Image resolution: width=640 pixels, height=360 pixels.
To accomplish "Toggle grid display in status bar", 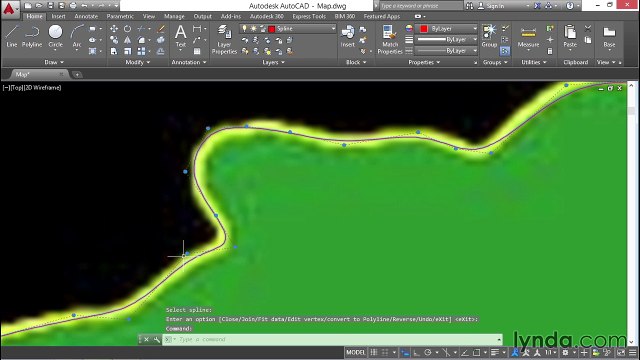I will pyautogui.click(x=374, y=352).
